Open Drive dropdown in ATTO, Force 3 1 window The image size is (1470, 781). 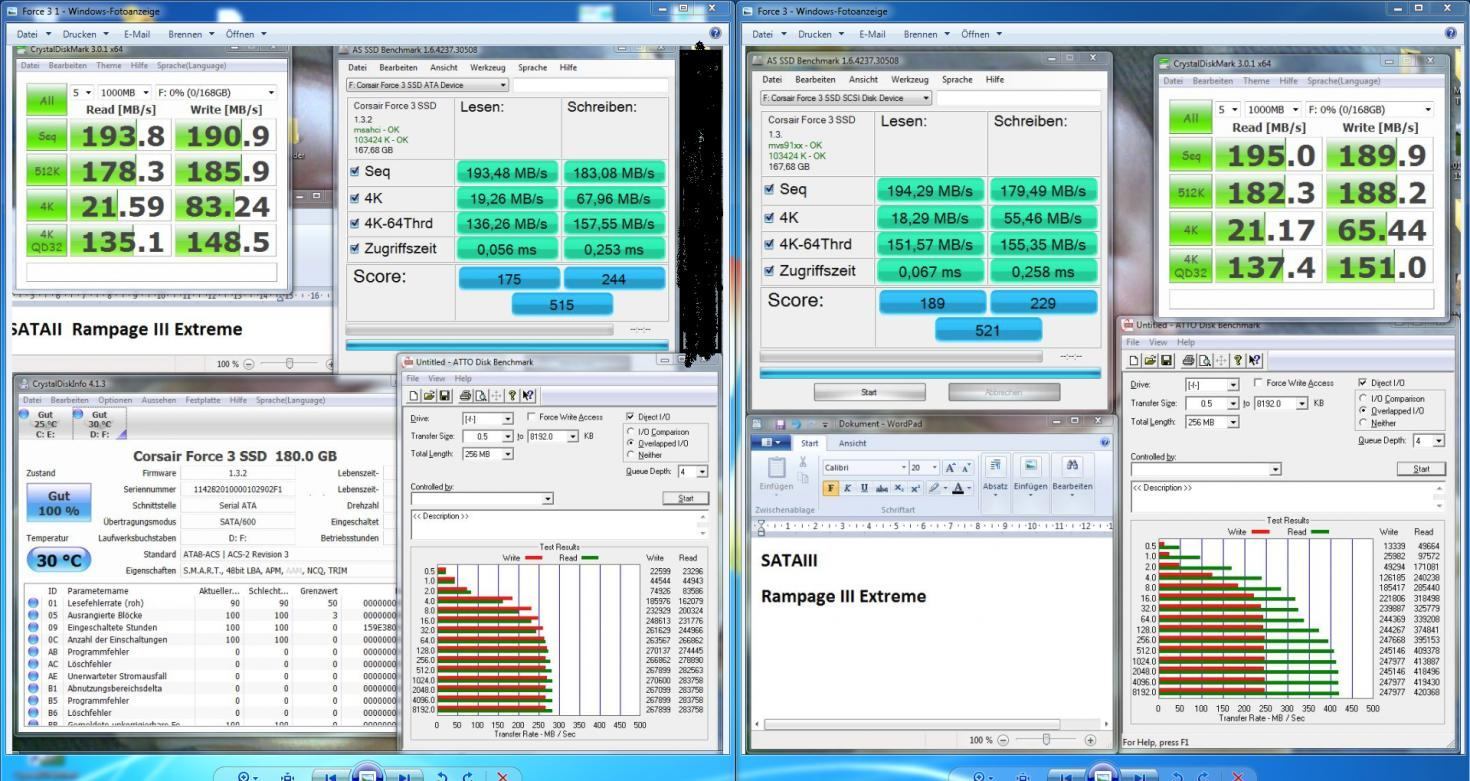click(x=507, y=419)
